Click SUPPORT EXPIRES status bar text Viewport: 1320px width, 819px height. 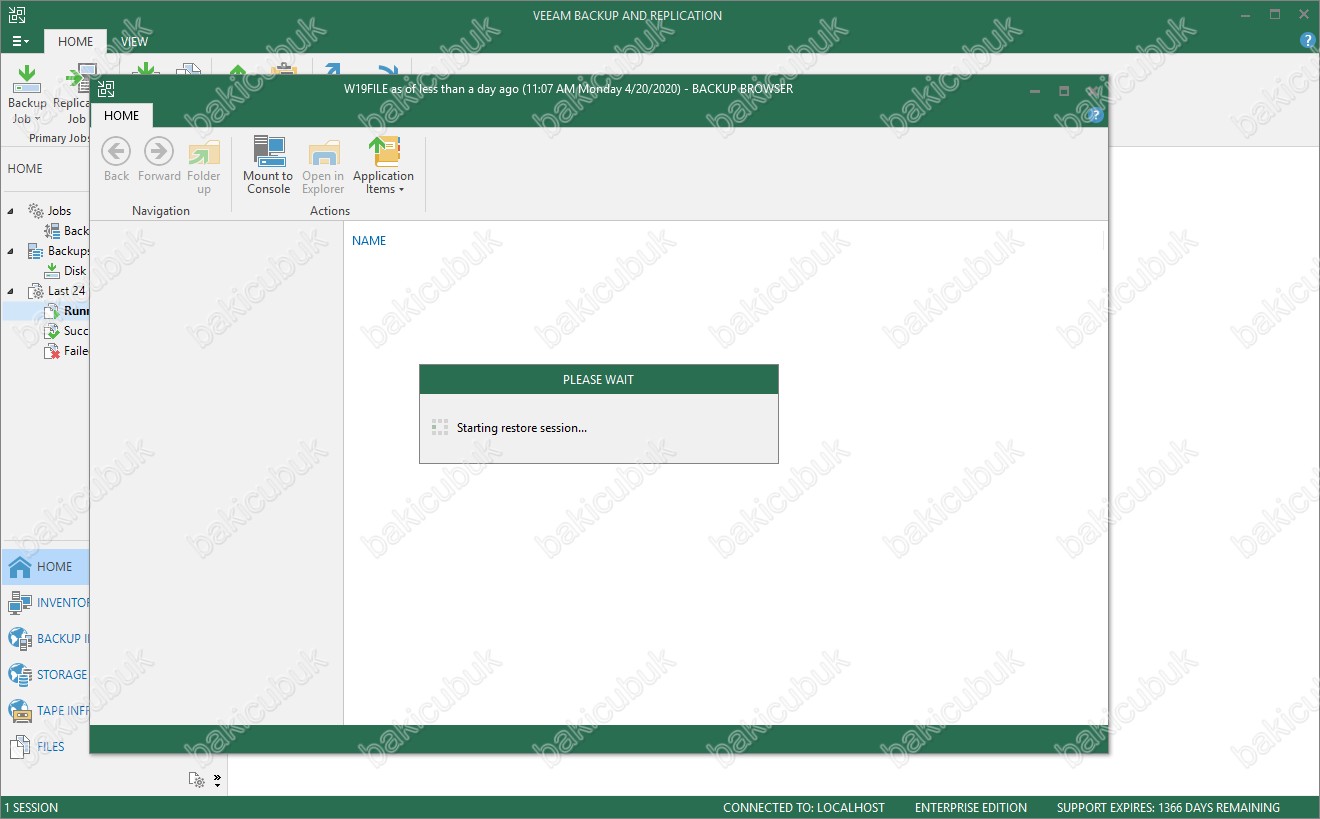tap(1168, 808)
